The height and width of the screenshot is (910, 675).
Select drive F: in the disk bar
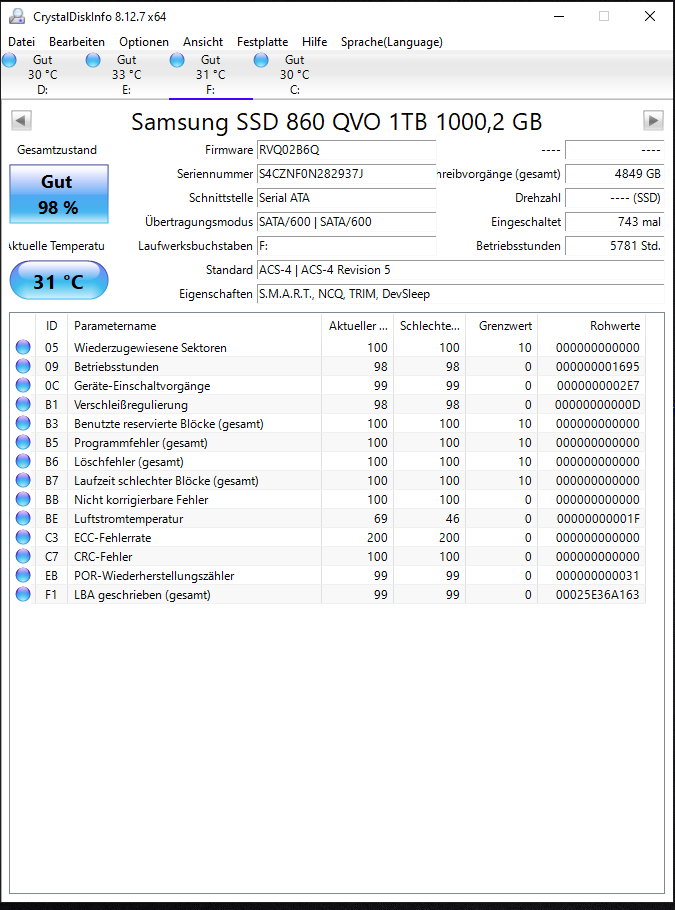[211, 74]
